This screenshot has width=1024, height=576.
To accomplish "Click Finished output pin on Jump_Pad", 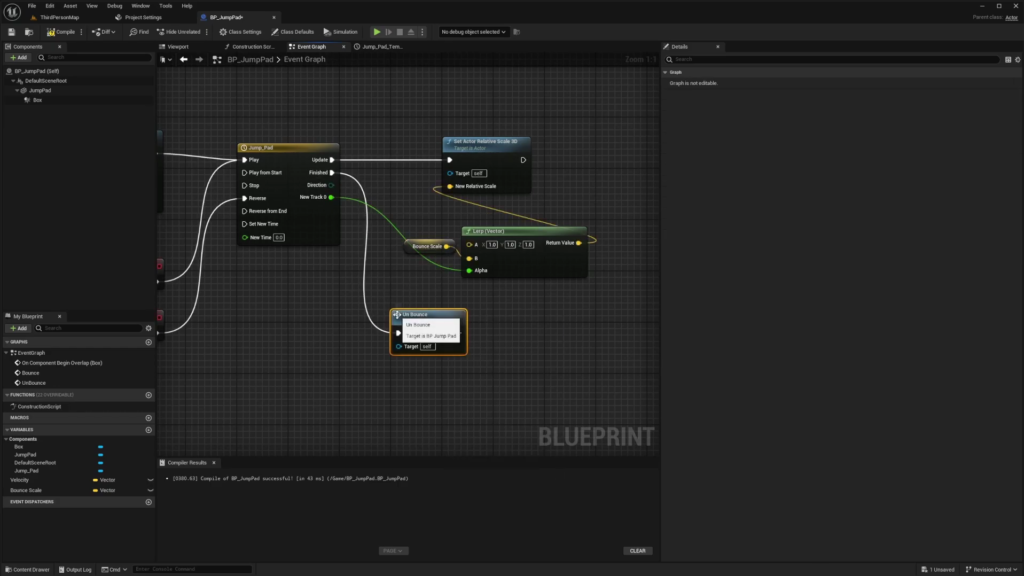I will [x=332, y=173].
